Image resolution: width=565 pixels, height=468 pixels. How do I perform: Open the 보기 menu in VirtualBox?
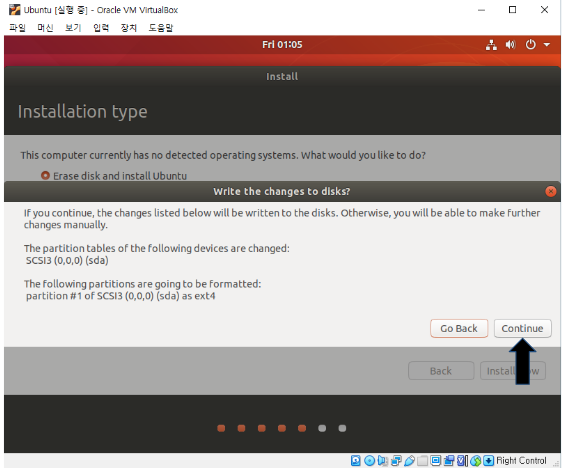73,28
